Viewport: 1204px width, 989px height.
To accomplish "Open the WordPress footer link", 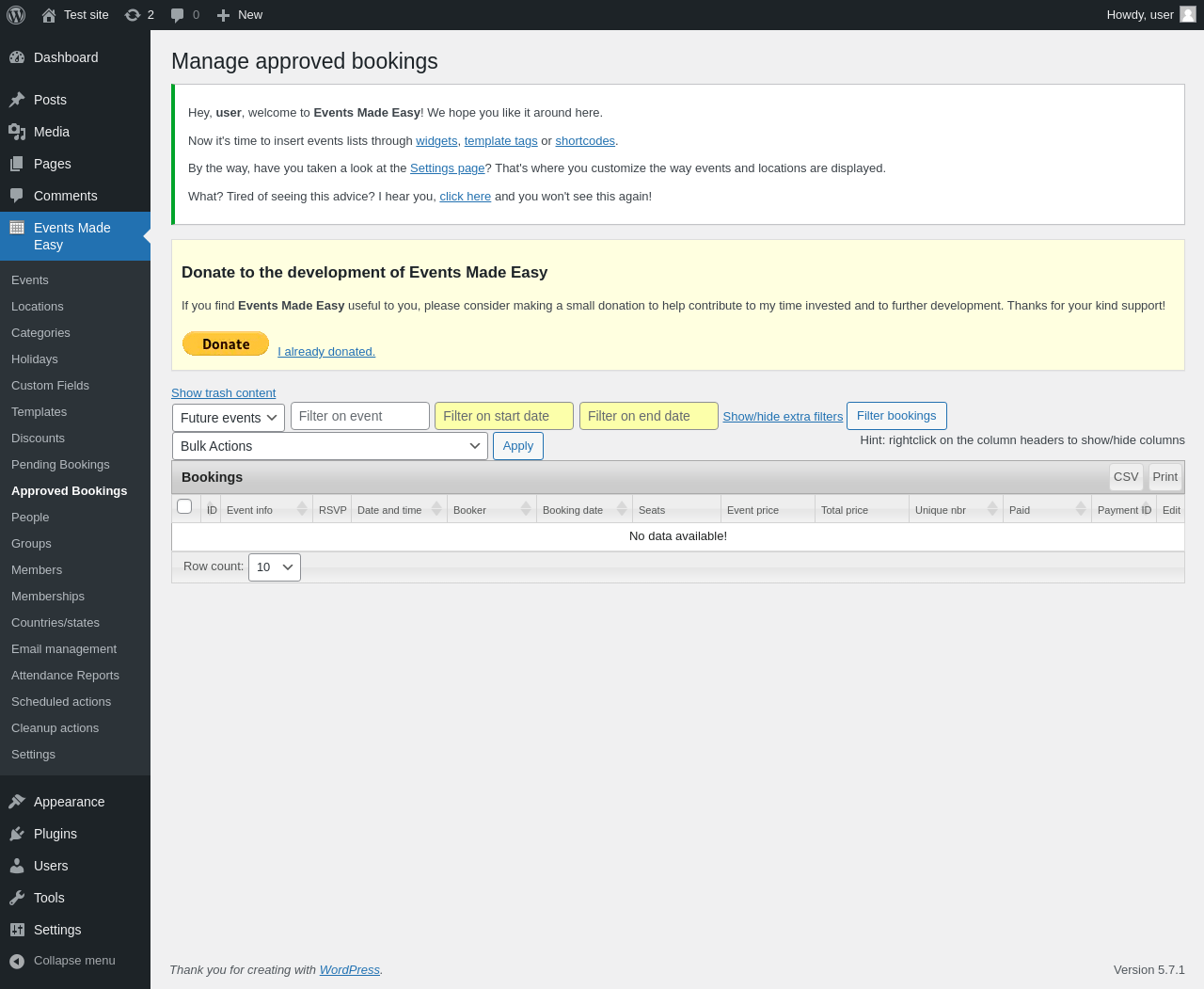I will click(x=350, y=970).
